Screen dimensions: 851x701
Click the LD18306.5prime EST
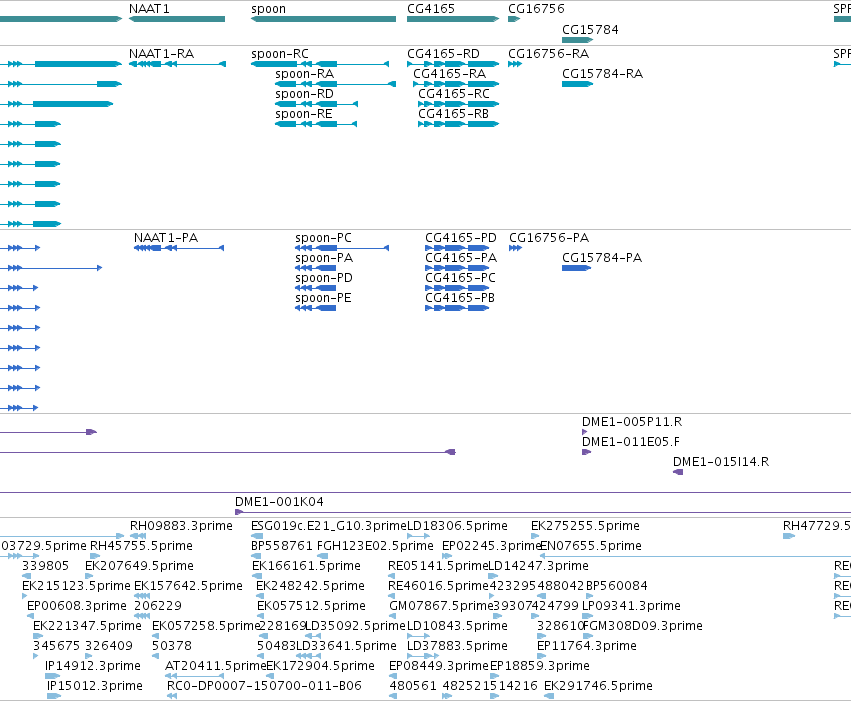(x=419, y=536)
